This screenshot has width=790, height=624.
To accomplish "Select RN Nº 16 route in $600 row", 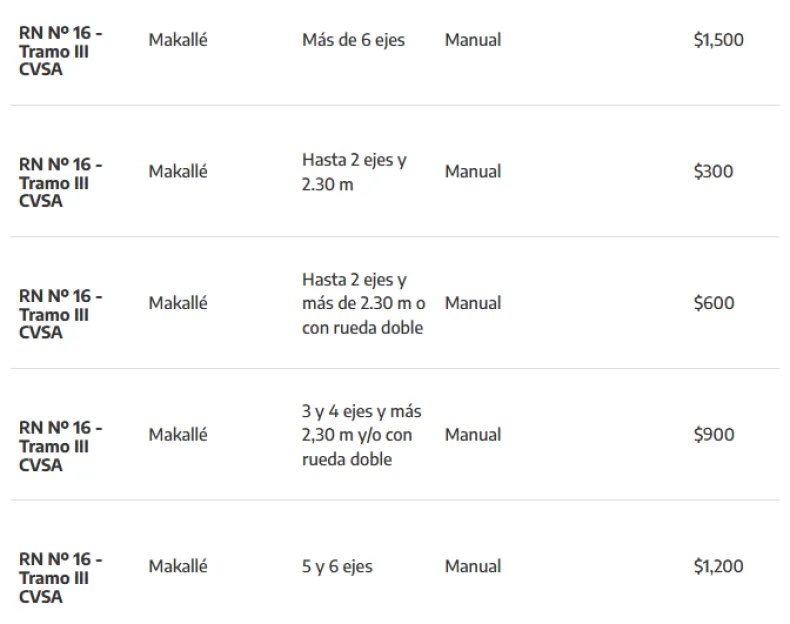I will (x=60, y=314).
